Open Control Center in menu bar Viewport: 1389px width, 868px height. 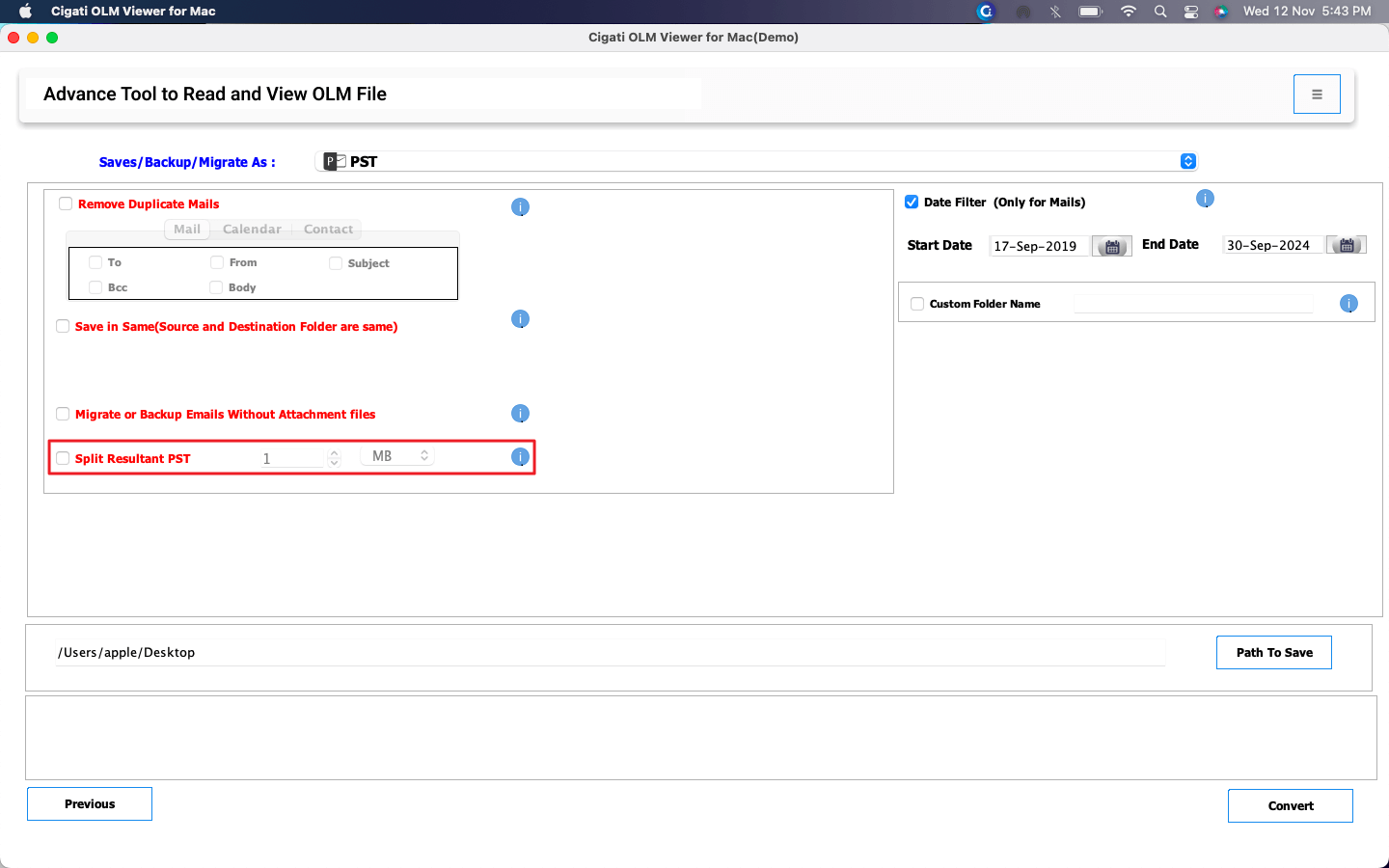click(x=1191, y=12)
